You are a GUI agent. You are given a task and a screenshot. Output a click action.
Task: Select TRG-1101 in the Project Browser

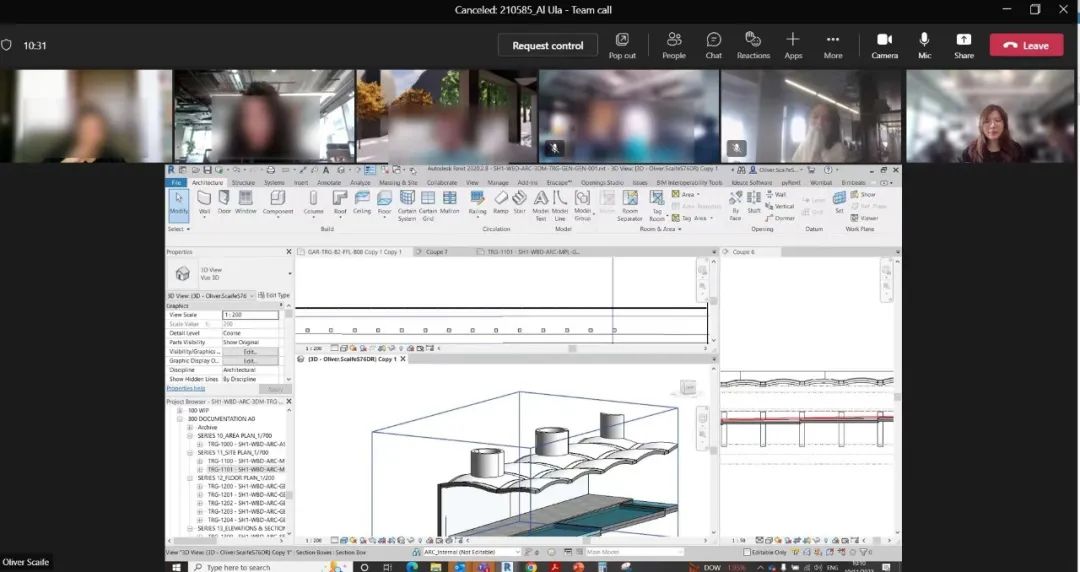(x=245, y=469)
